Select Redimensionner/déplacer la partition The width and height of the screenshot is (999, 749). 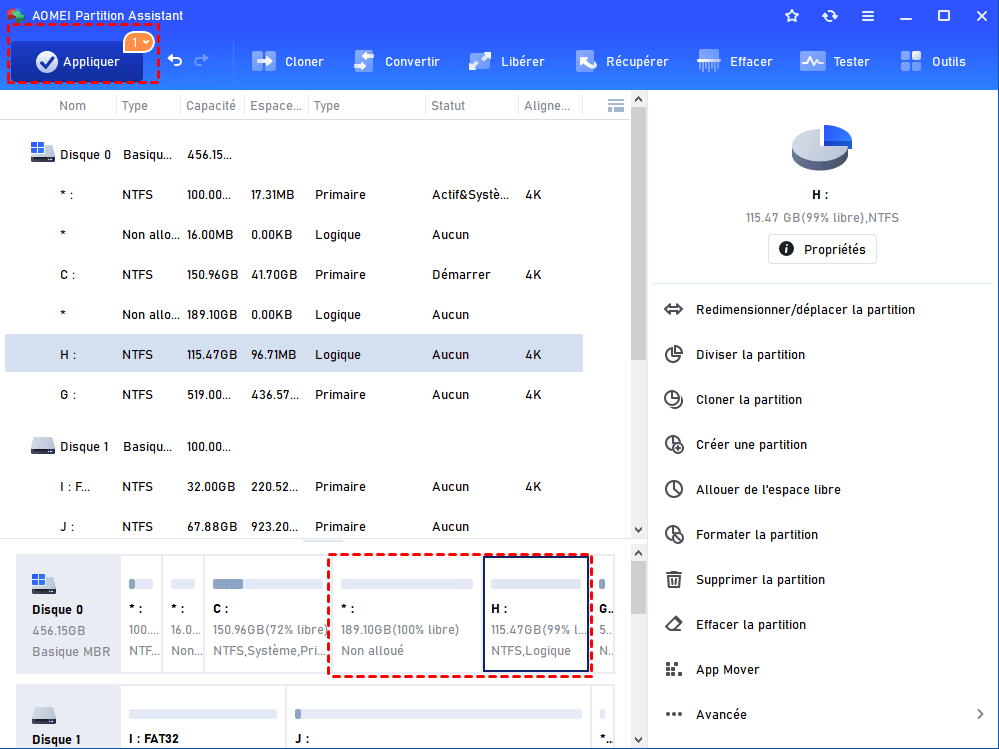(805, 310)
